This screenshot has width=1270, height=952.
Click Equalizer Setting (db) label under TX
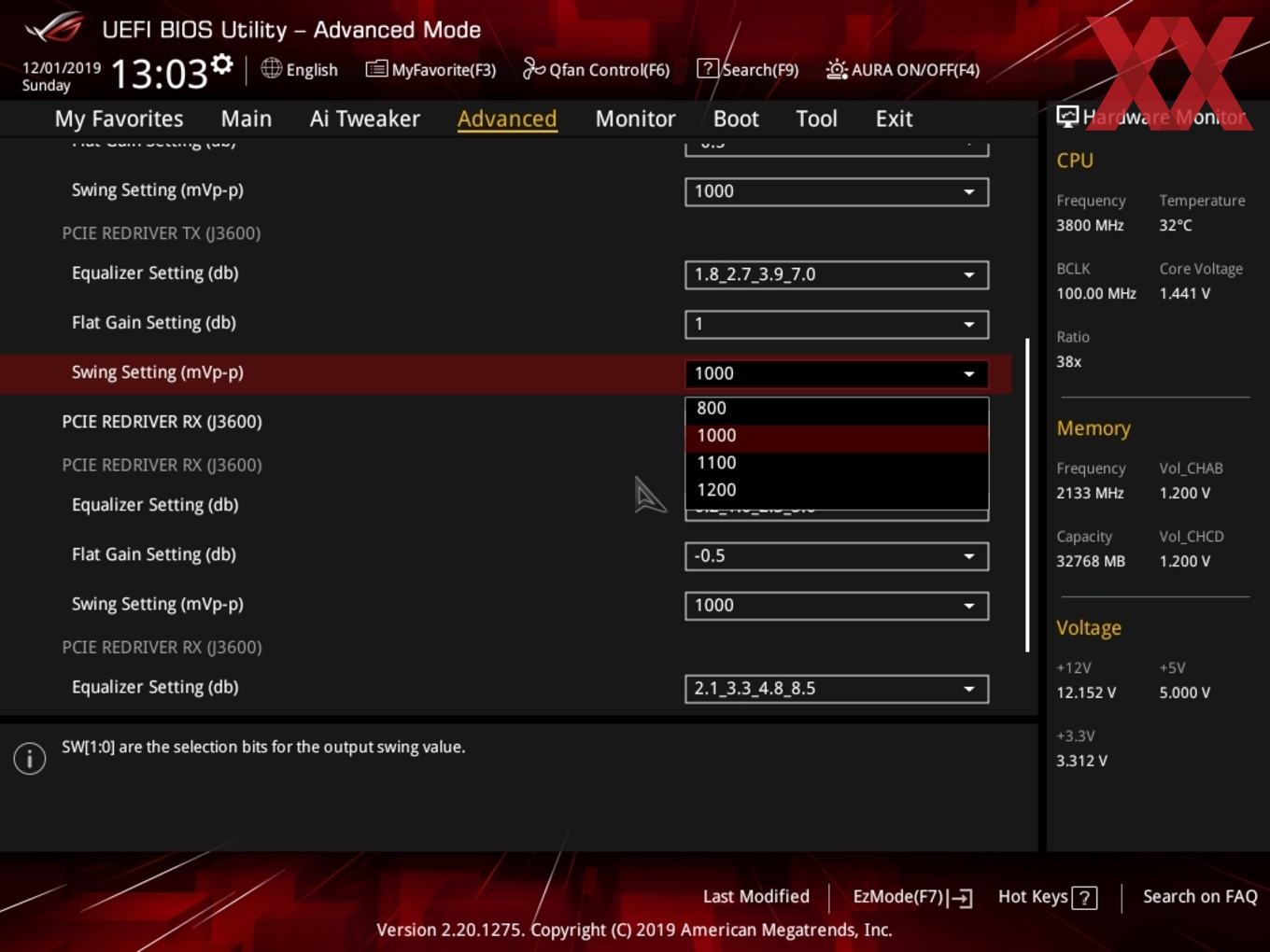click(155, 273)
